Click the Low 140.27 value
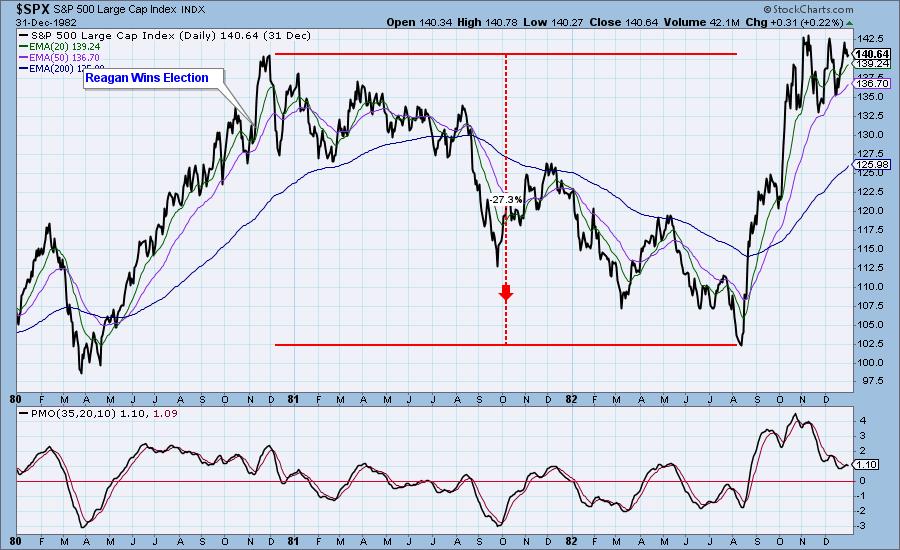 click(x=553, y=22)
